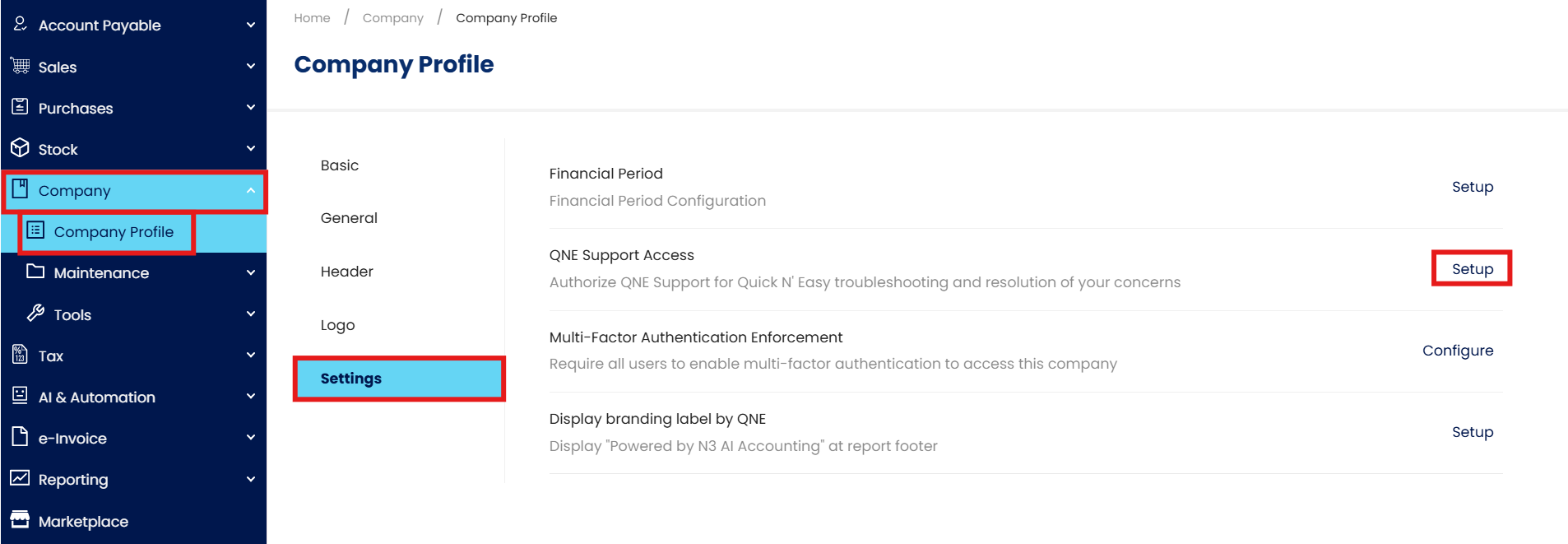Go to Home breadcrumb link
Screen dimensions: 1568x544
pyautogui.click(x=312, y=18)
